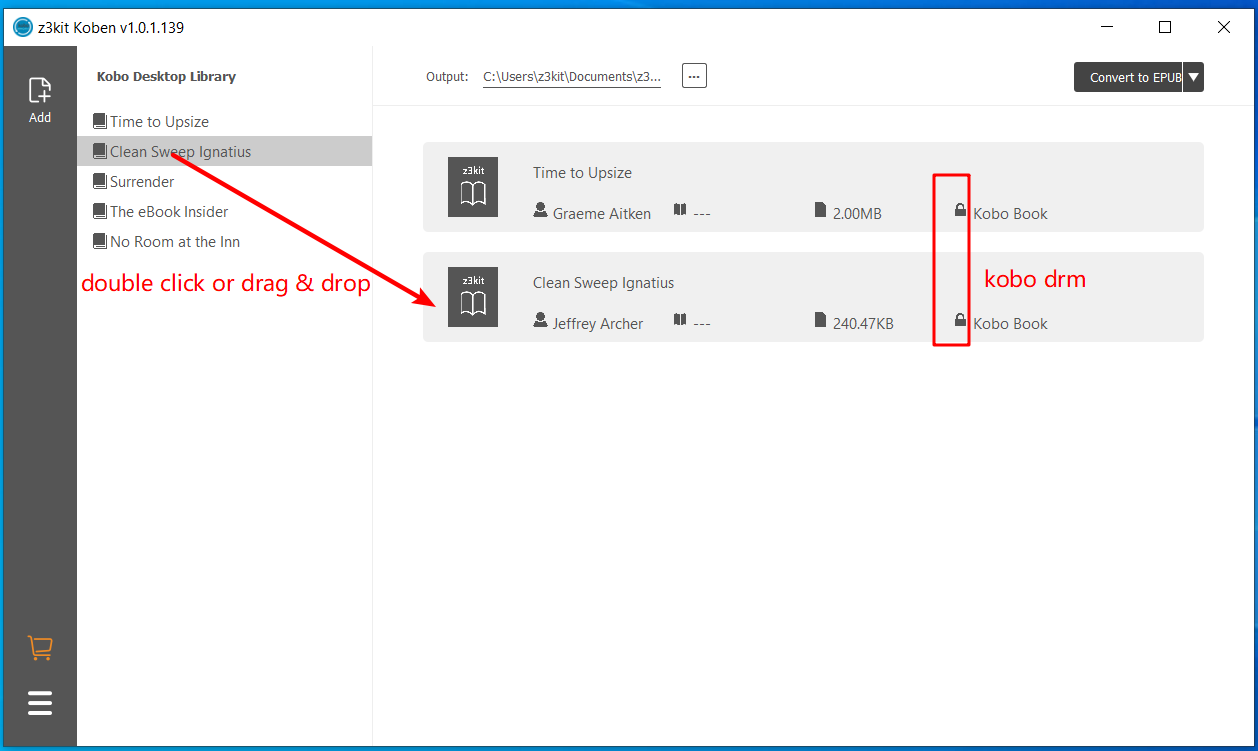Screen dimensions: 1258x751
Task: Click the Output path field
Action: pyautogui.click(x=572, y=77)
